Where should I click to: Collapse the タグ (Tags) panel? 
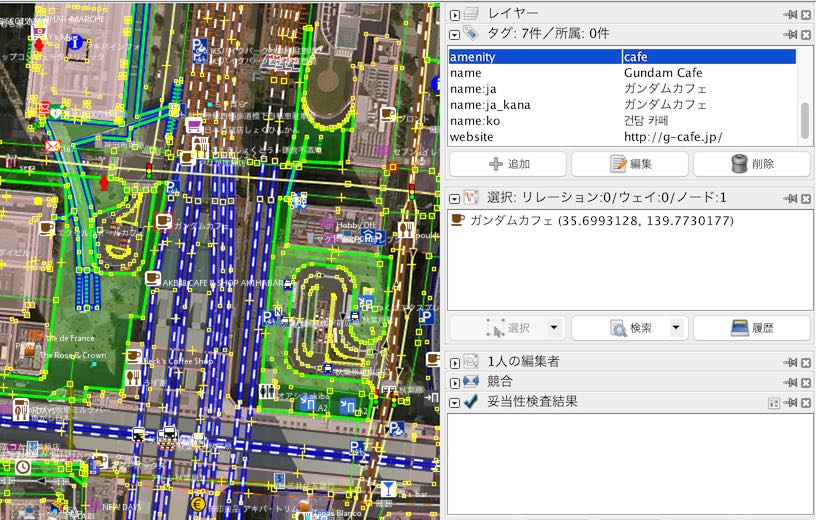(455, 34)
